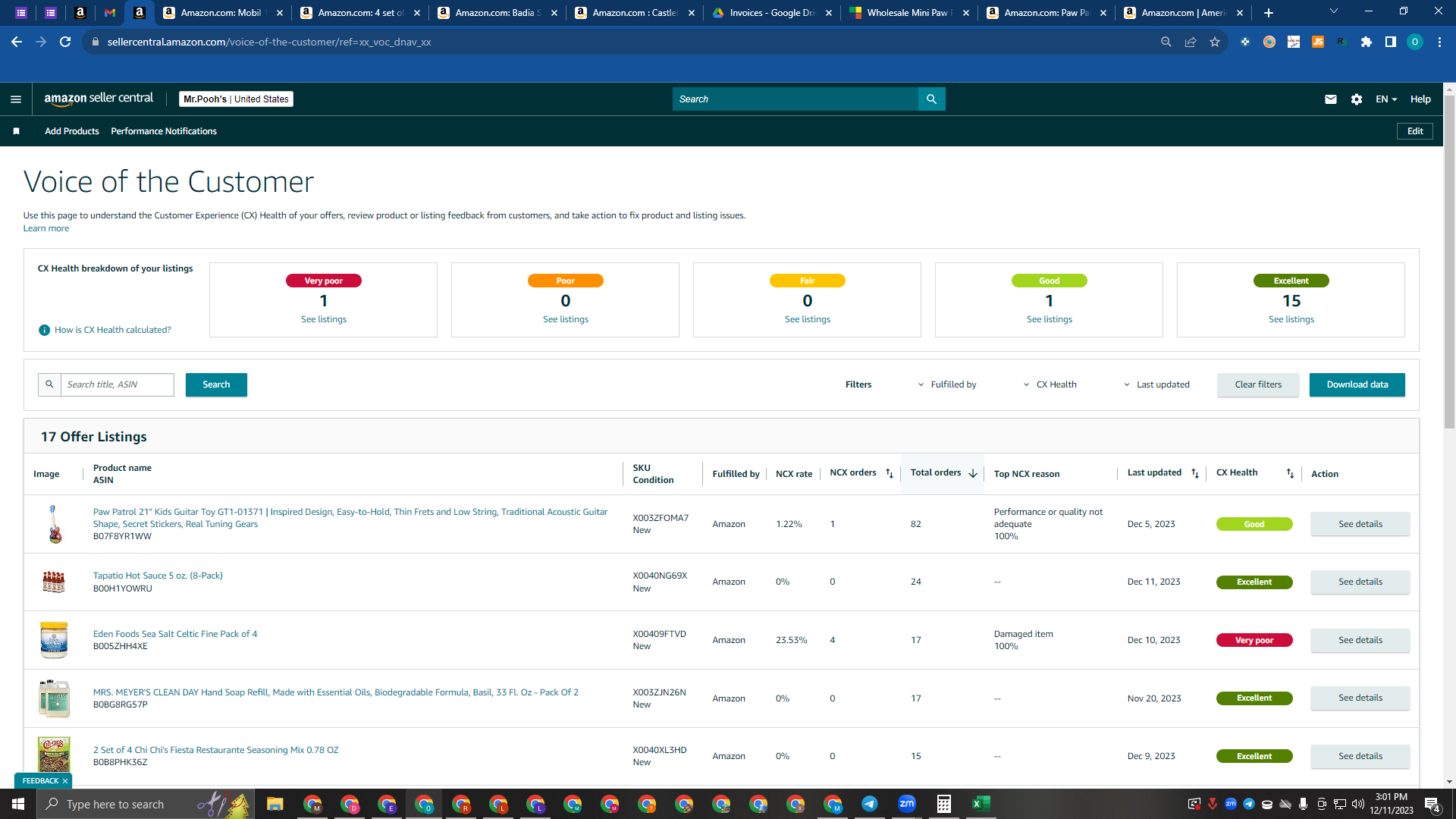1456x819 pixels.
Task: Click the Search button for title or ASIN
Action: (x=216, y=384)
